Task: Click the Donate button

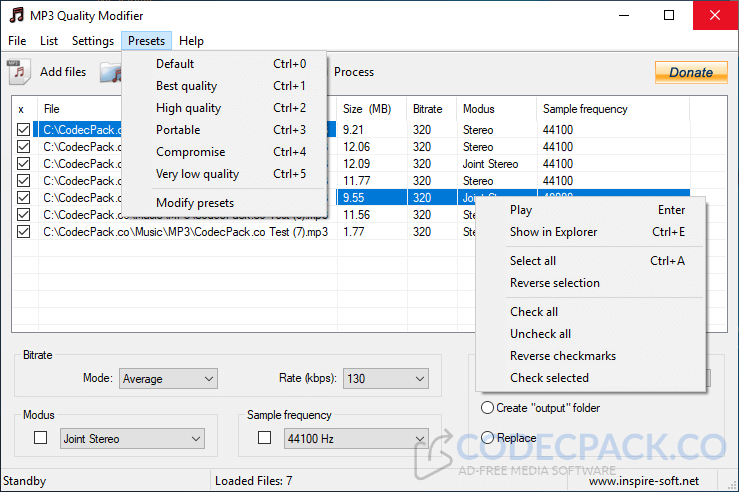Action: point(691,72)
